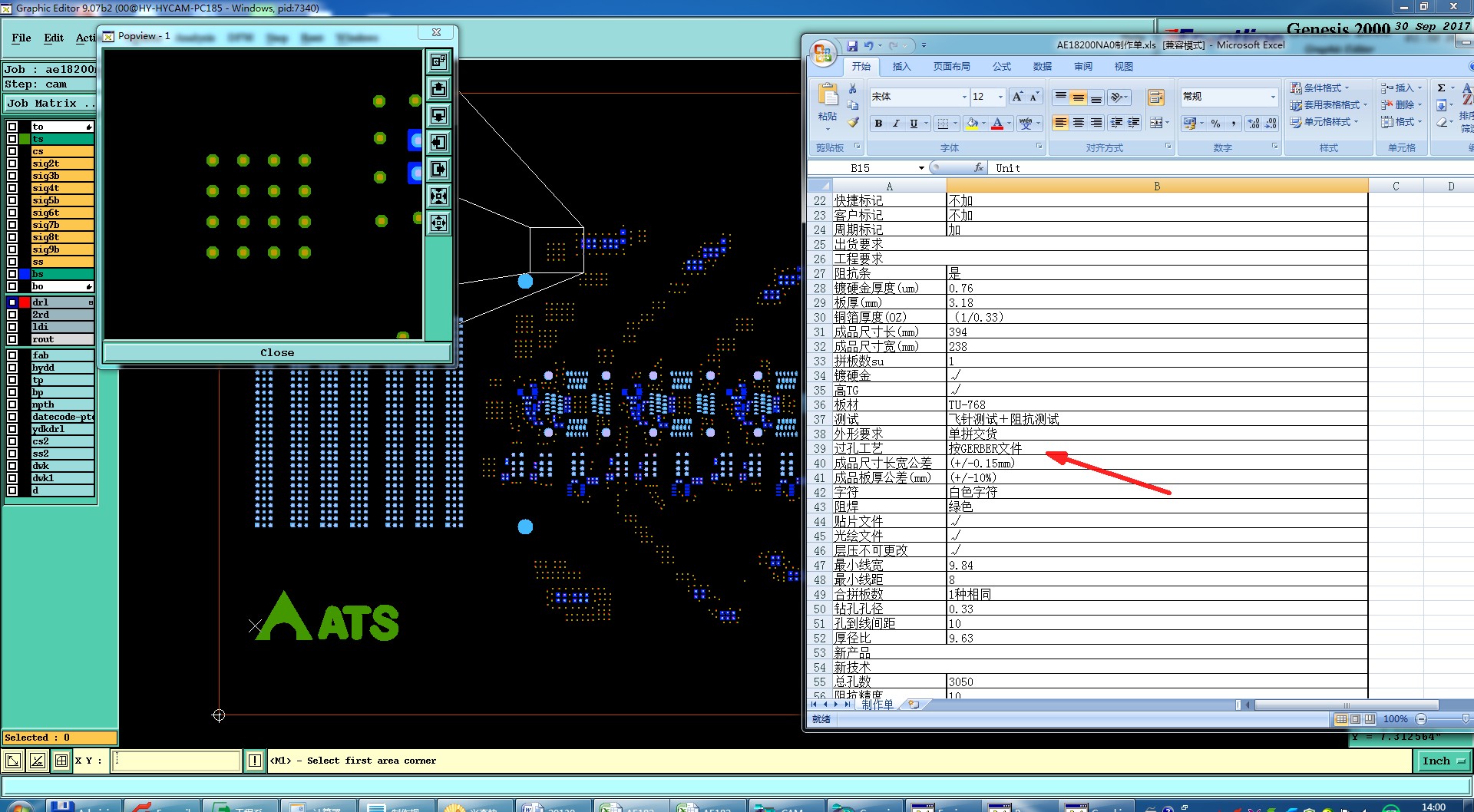Apply percent style in Excel number group
This screenshot has width=1474, height=812.
[x=1215, y=123]
